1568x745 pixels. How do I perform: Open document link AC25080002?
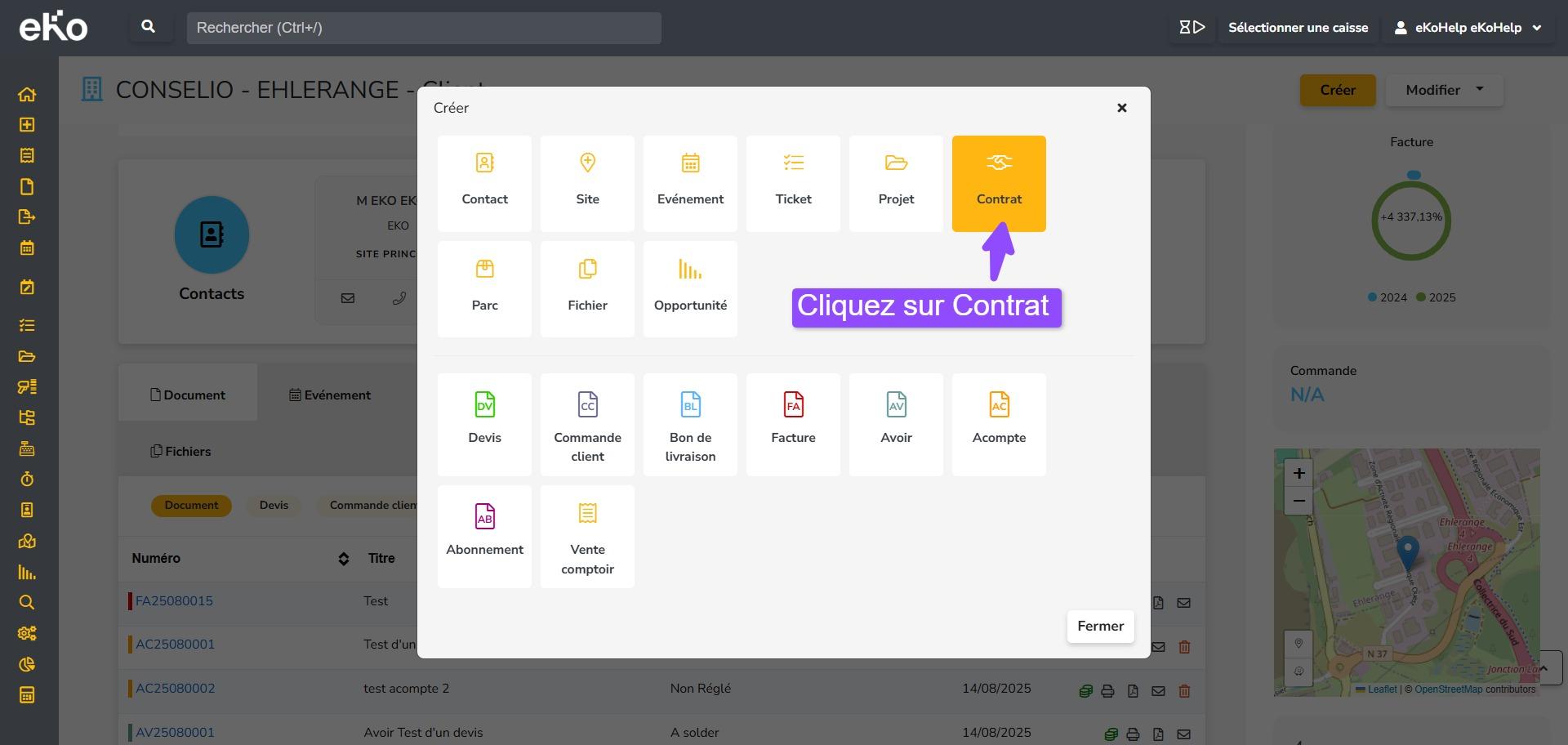click(x=175, y=689)
